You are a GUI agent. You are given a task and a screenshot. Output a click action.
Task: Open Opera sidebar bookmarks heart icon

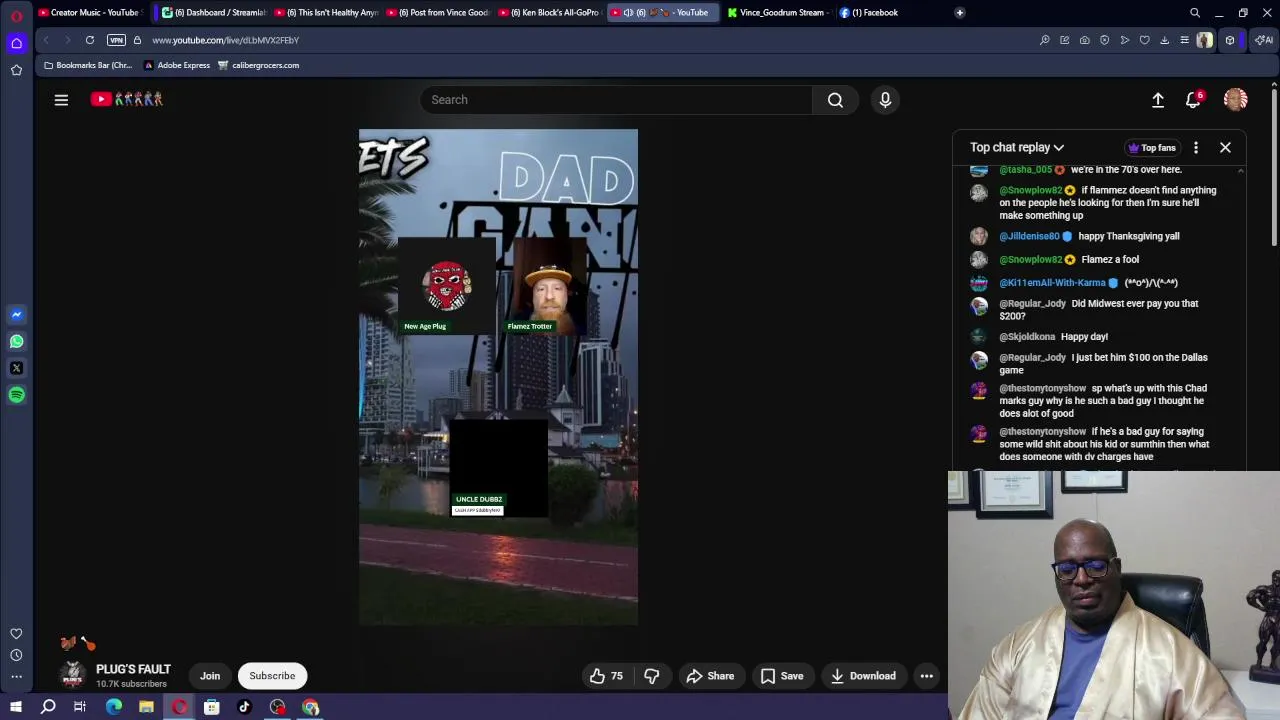[x=16, y=634]
